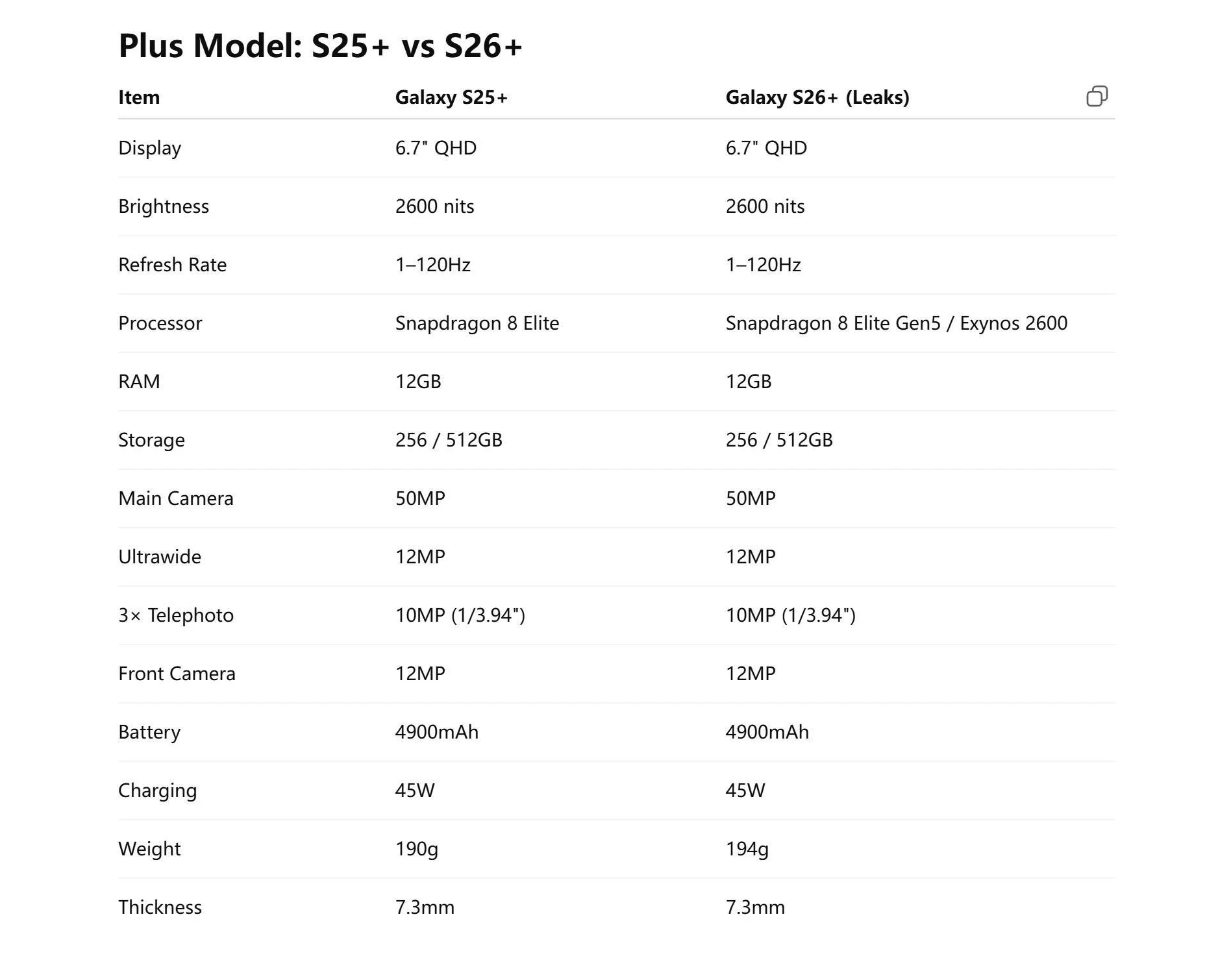Select the heading "Plus Model: S25+ vs S26+"

[x=321, y=45]
